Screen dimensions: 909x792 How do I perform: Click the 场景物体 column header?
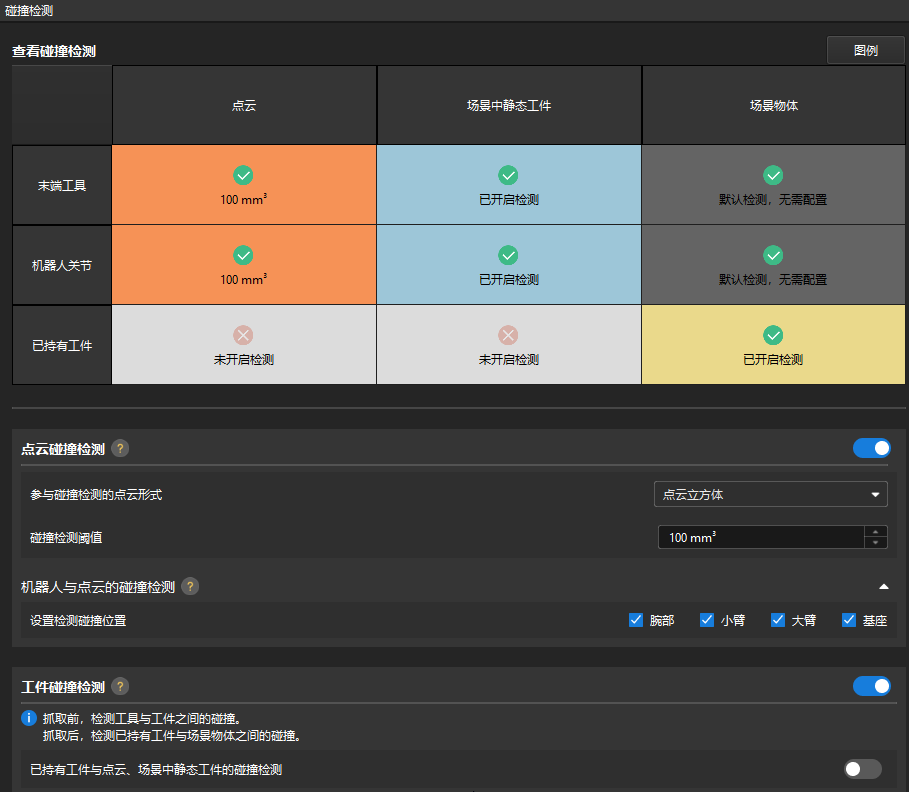coord(773,105)
